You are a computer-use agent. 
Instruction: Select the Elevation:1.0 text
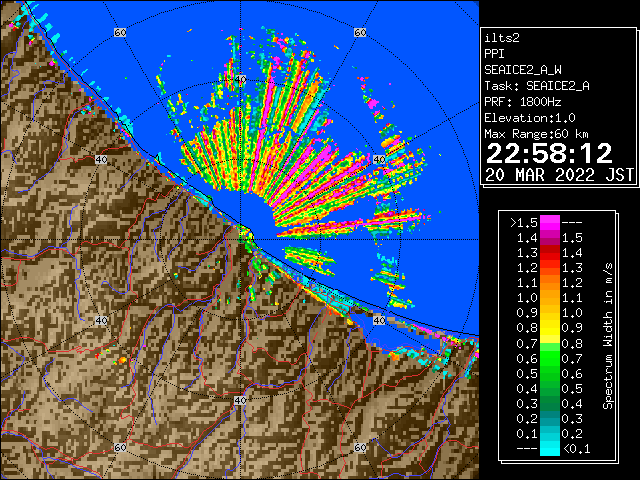(530, 118)
